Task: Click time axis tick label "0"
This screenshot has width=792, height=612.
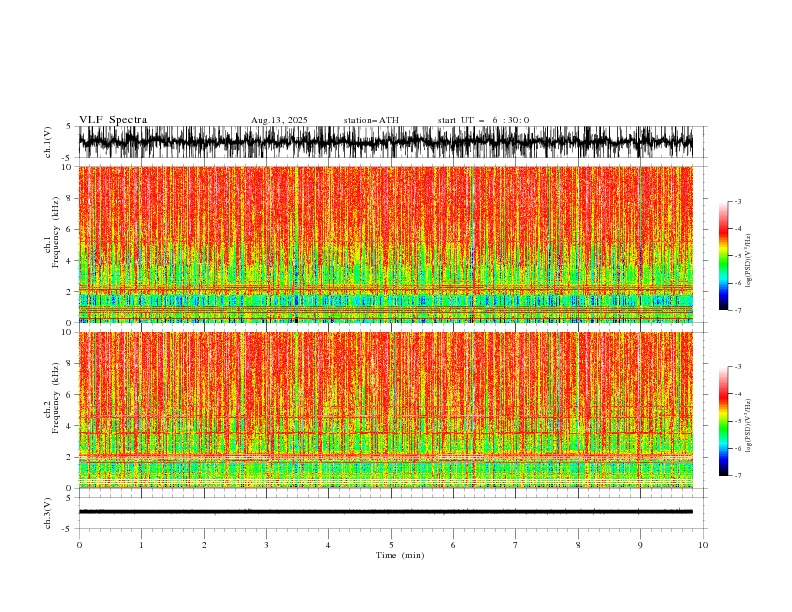Action: click(79, 545)
